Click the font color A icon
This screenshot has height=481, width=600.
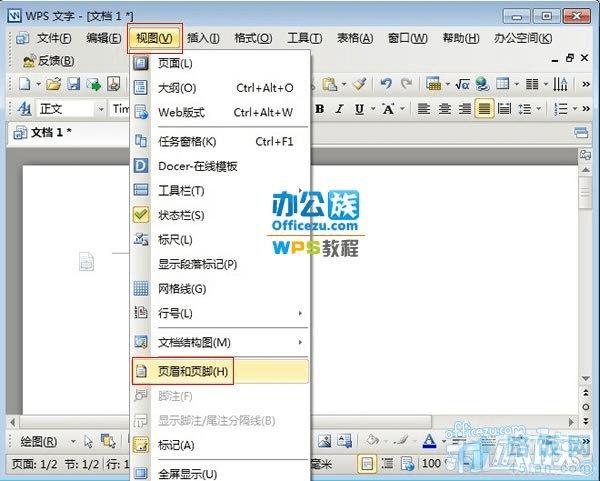(x=429, y=442)
